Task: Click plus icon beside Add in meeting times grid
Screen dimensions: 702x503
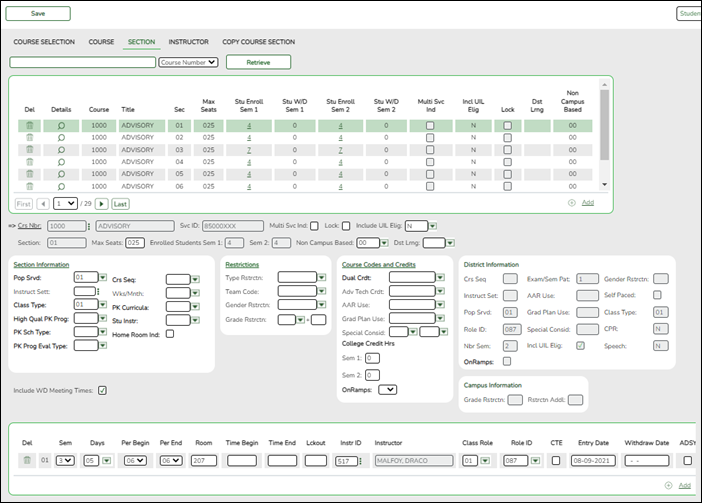Action: click(668, 486)
